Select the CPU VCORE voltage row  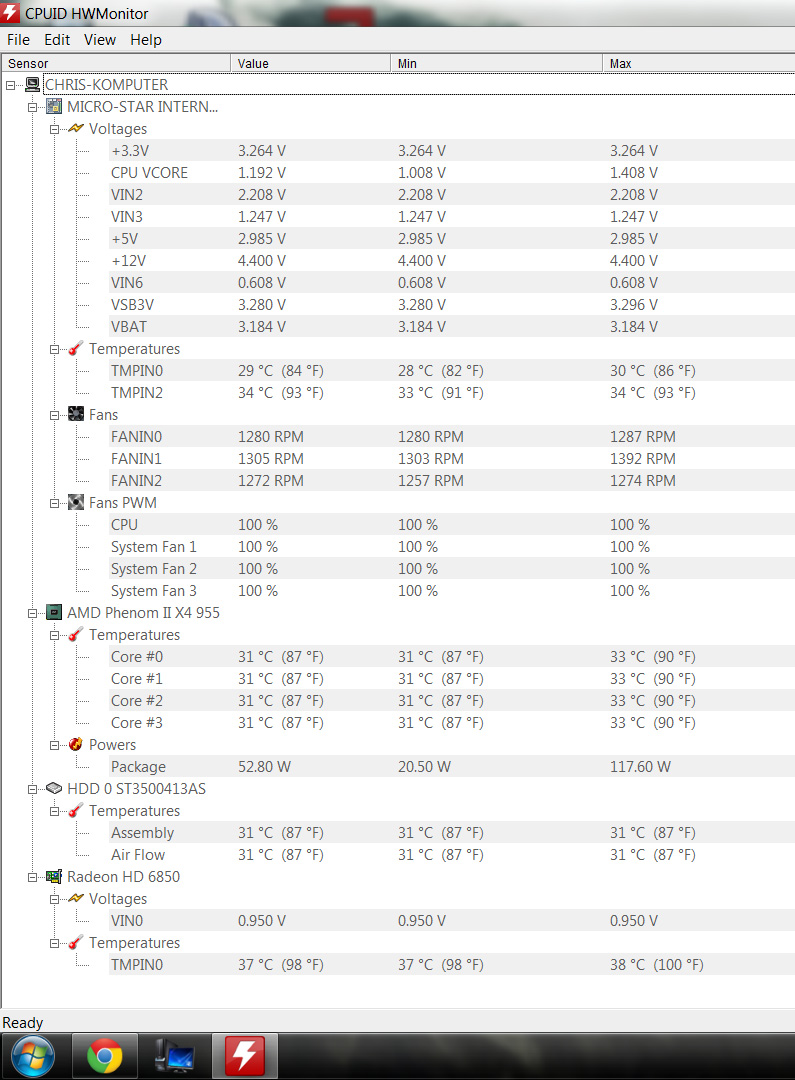tap(149, 173)
